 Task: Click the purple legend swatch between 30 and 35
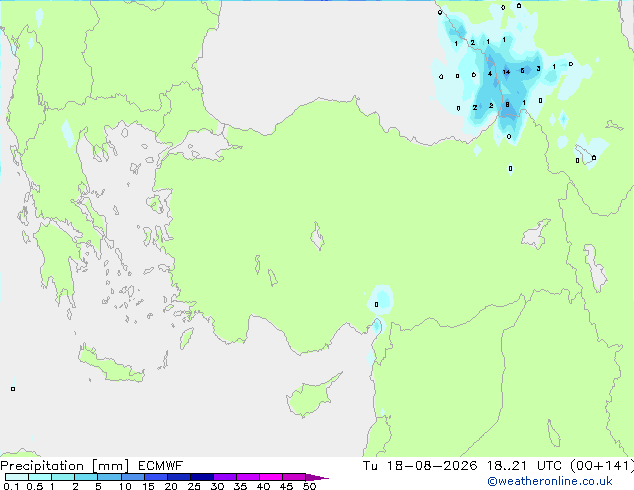(x=225, y=477)
